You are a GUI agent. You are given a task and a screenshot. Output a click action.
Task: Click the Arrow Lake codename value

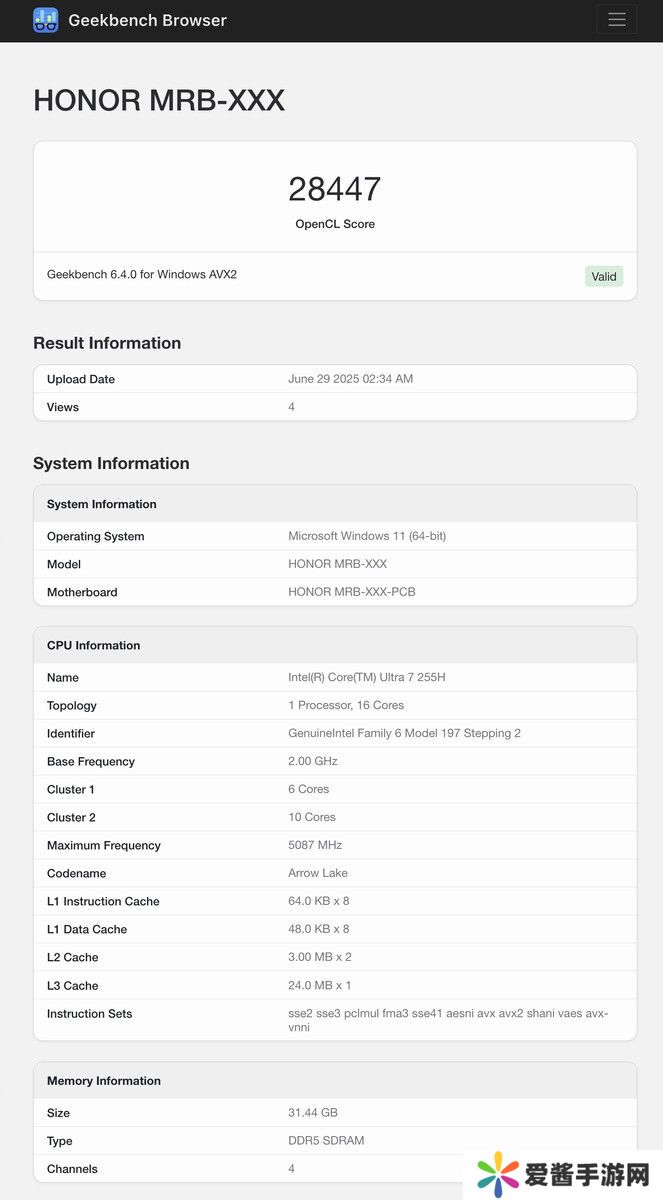[x=318, y=873]
